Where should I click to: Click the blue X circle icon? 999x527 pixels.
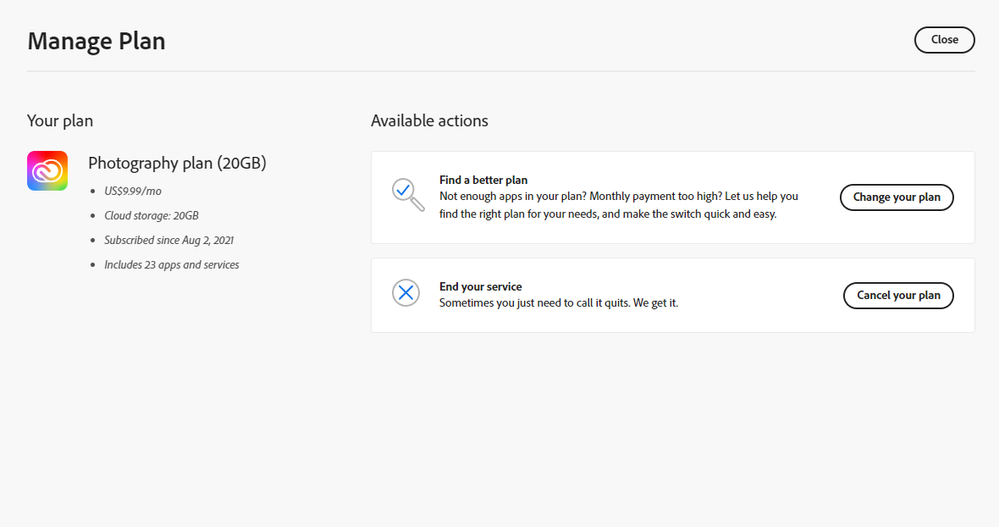(406, 293)
